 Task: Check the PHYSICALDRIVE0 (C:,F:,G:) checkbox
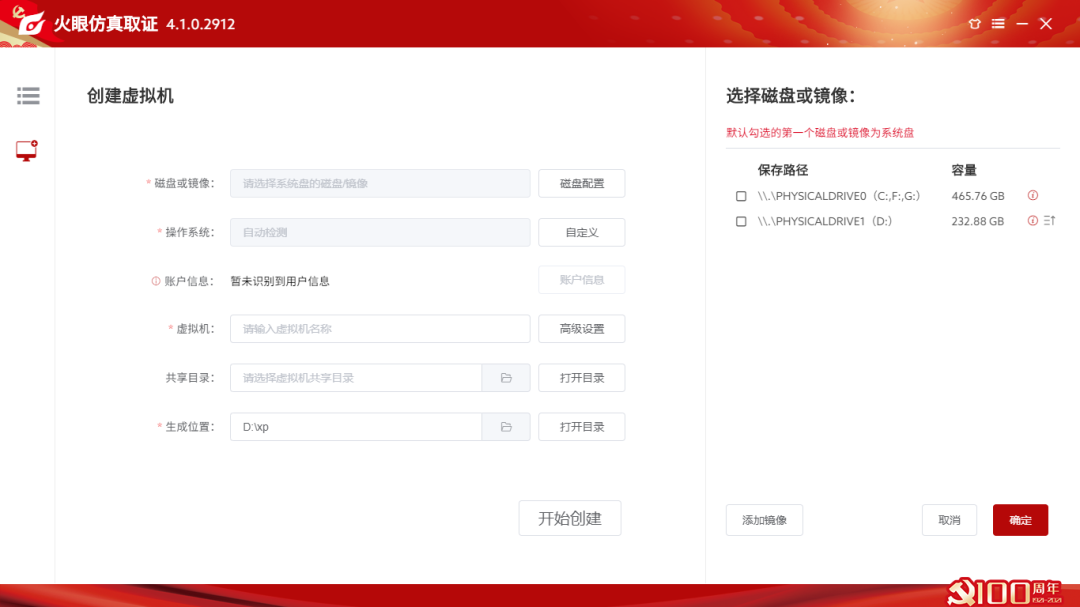[x=741, y=196]
